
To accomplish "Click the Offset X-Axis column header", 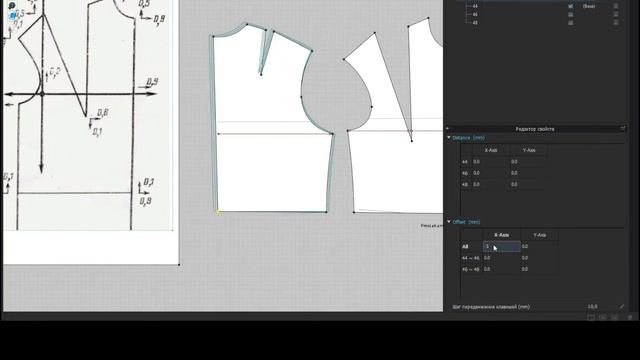I will tap(502, 235).
